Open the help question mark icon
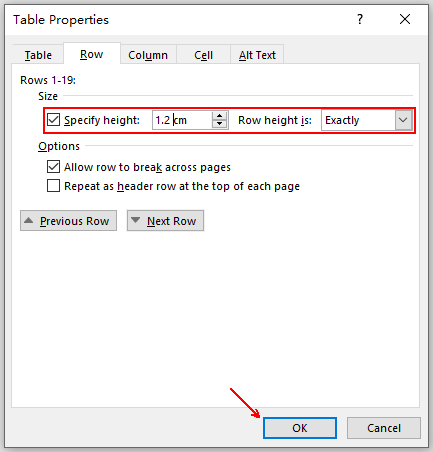Screen dimensions: 433x452 point(360,19)
